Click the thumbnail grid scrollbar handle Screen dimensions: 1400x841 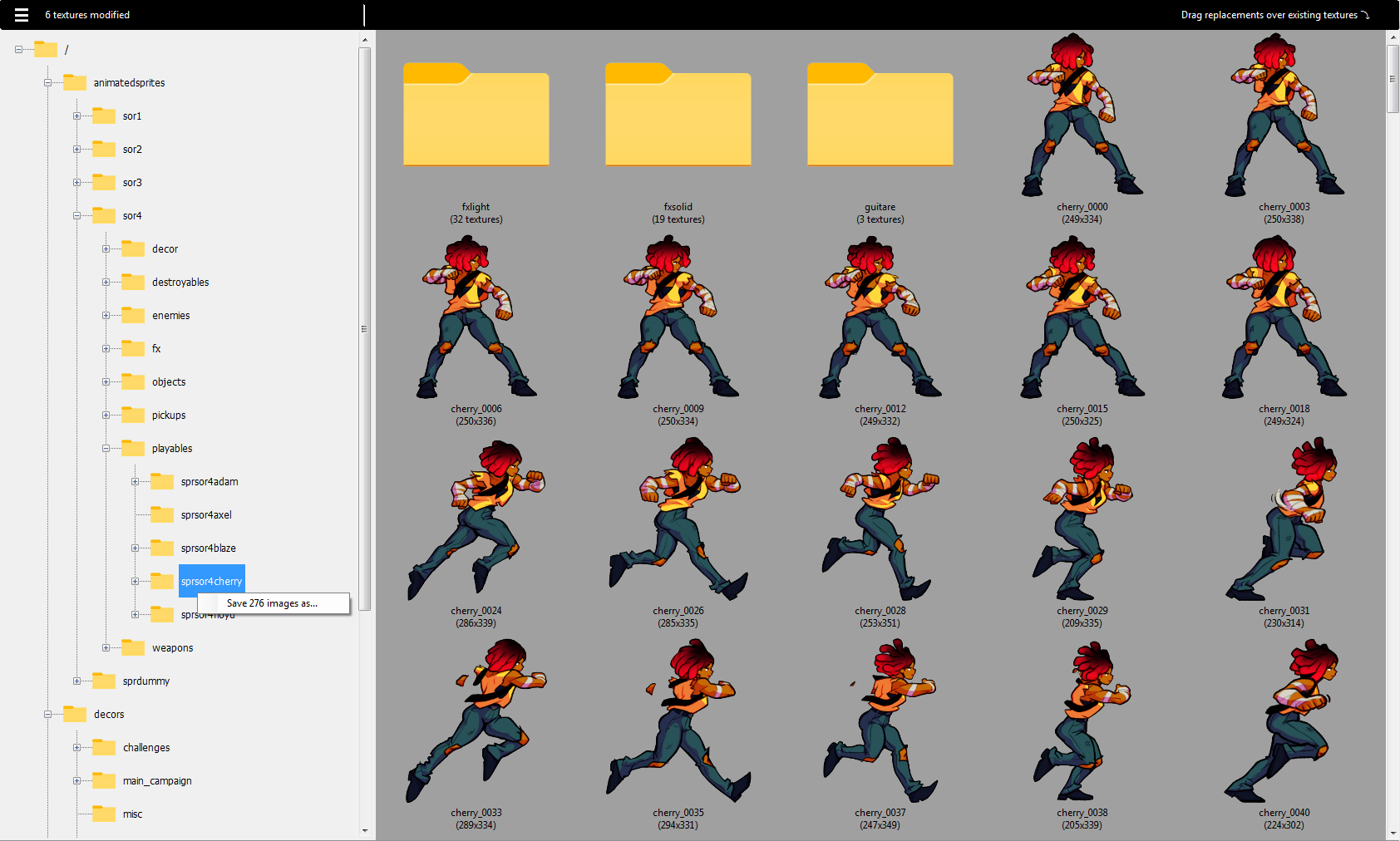[1393, 79]
